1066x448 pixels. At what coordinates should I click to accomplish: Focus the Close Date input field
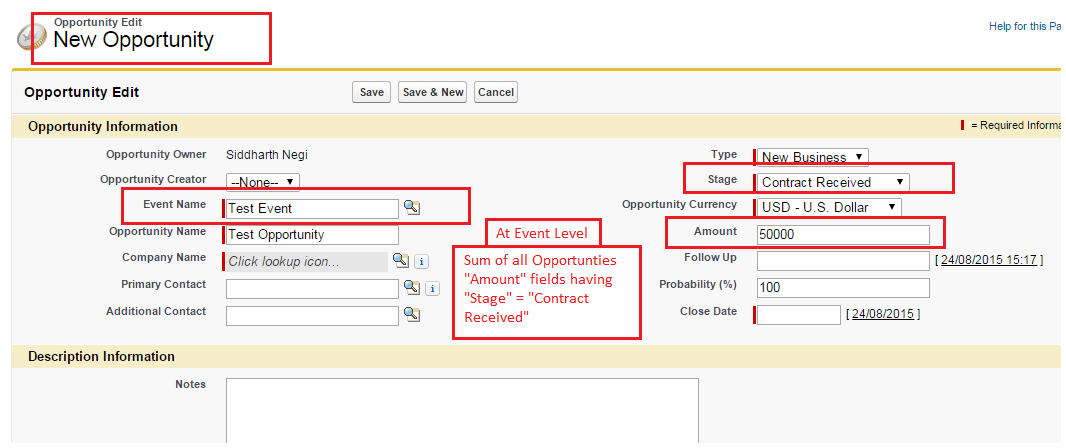(x=799, y=315)
